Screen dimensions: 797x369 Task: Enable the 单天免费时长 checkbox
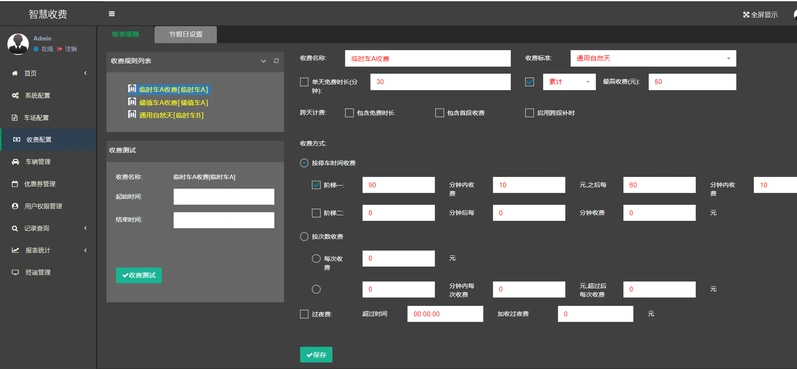coord(304,82)
